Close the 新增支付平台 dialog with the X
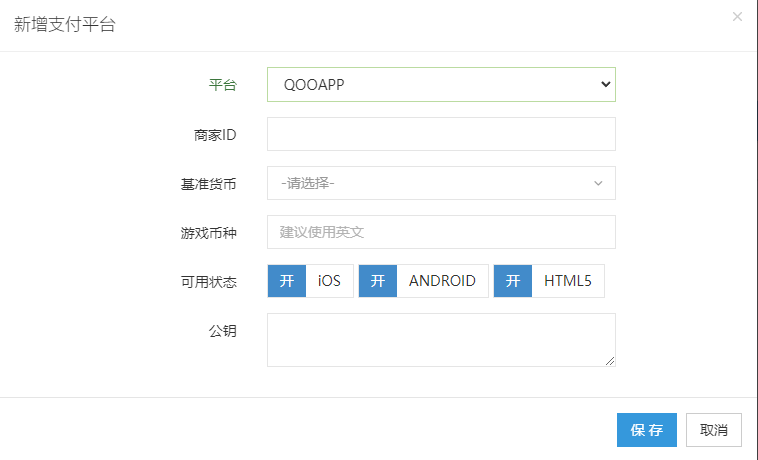 [737, 17]
